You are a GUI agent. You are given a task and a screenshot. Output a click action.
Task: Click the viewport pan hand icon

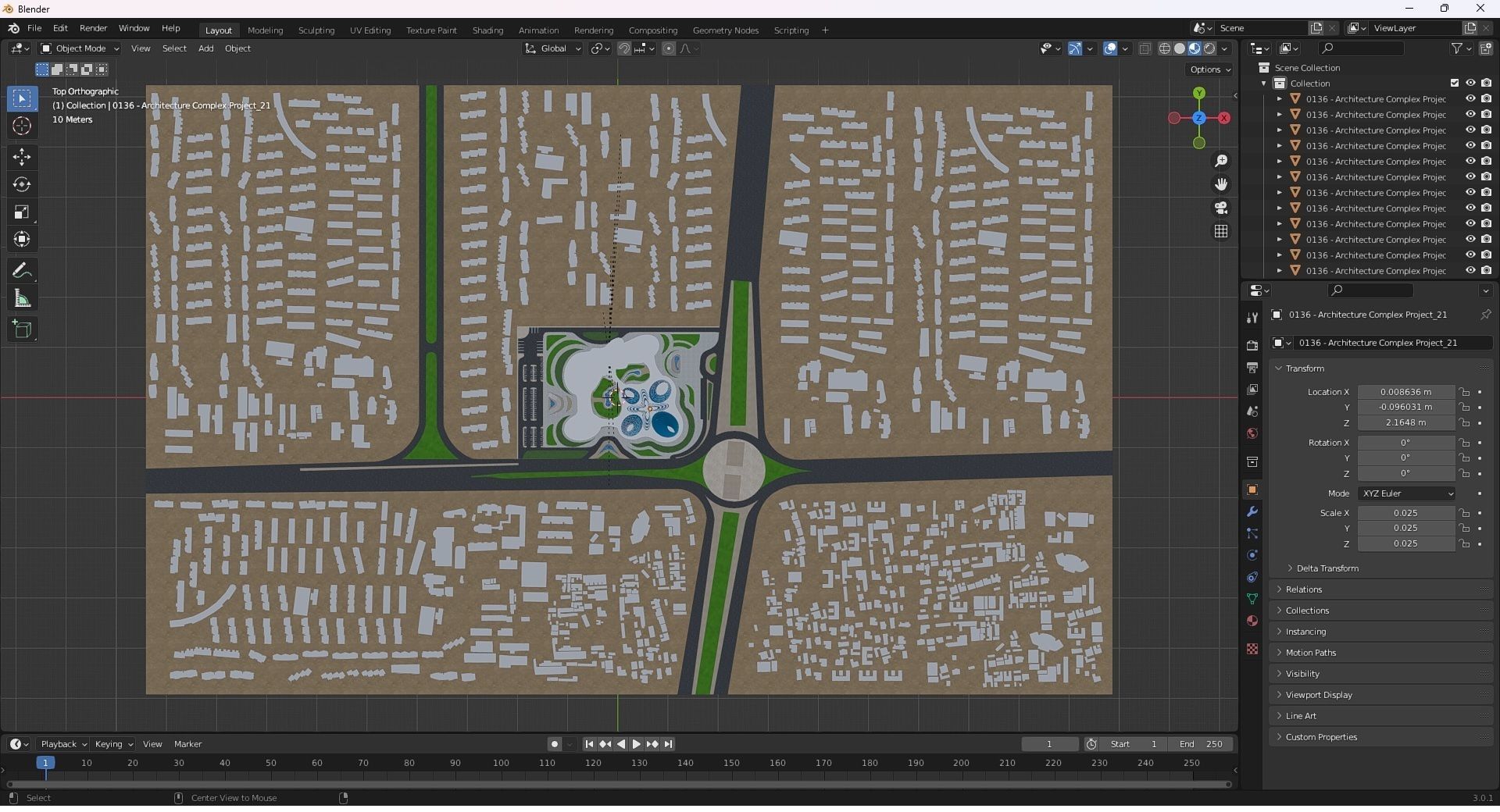[x=1221, y=184]
